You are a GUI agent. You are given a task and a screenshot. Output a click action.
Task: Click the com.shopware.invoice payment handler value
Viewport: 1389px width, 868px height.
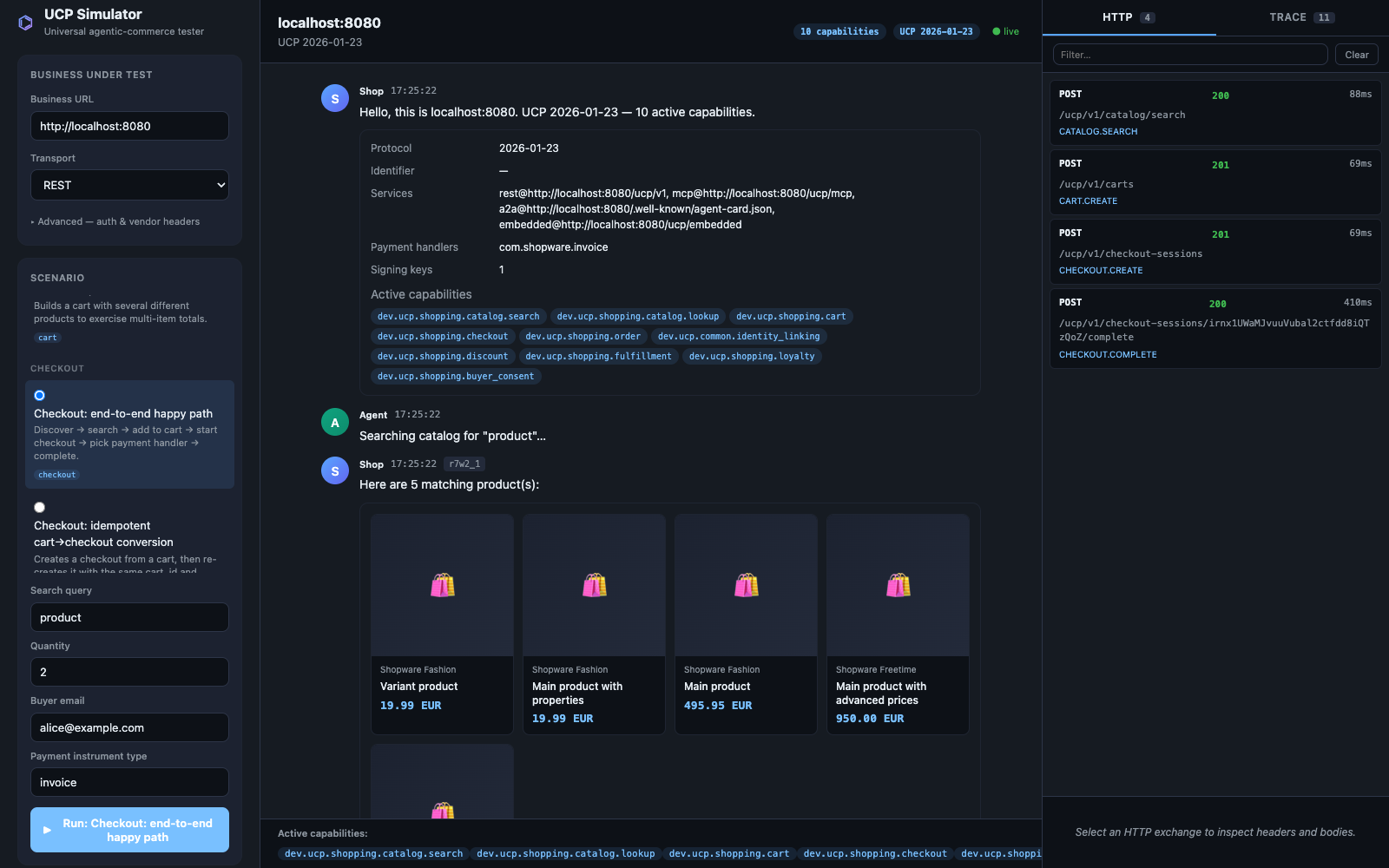pos(553,247)
